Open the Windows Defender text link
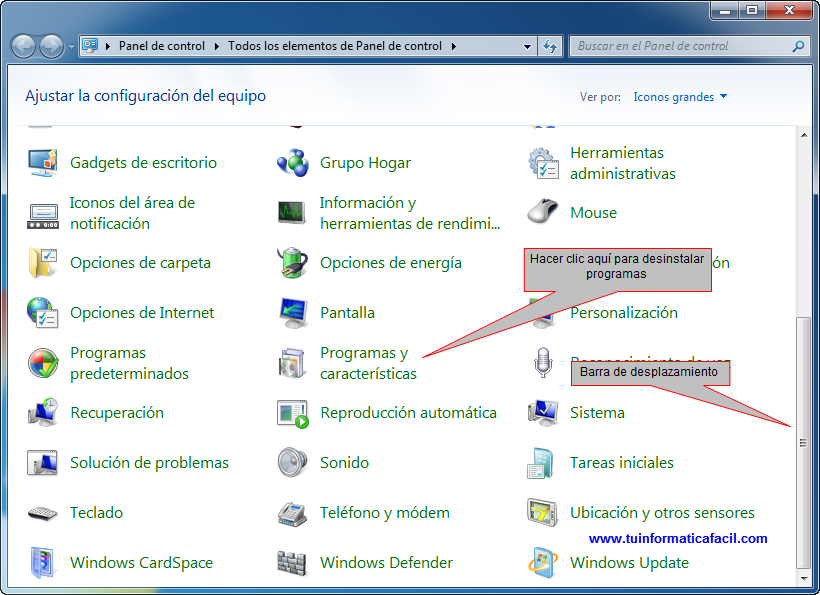820x595 pixels. (386, 563)
